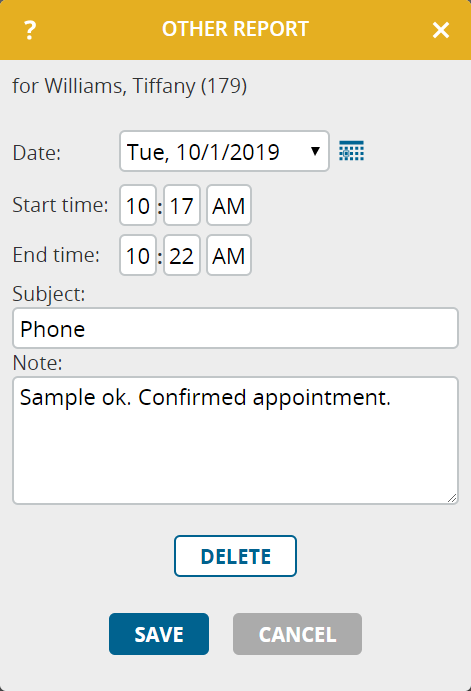This screenshot has width=471, height=691.
Task: Click into the Subject field containing Phone
Action: coord(235,328)
